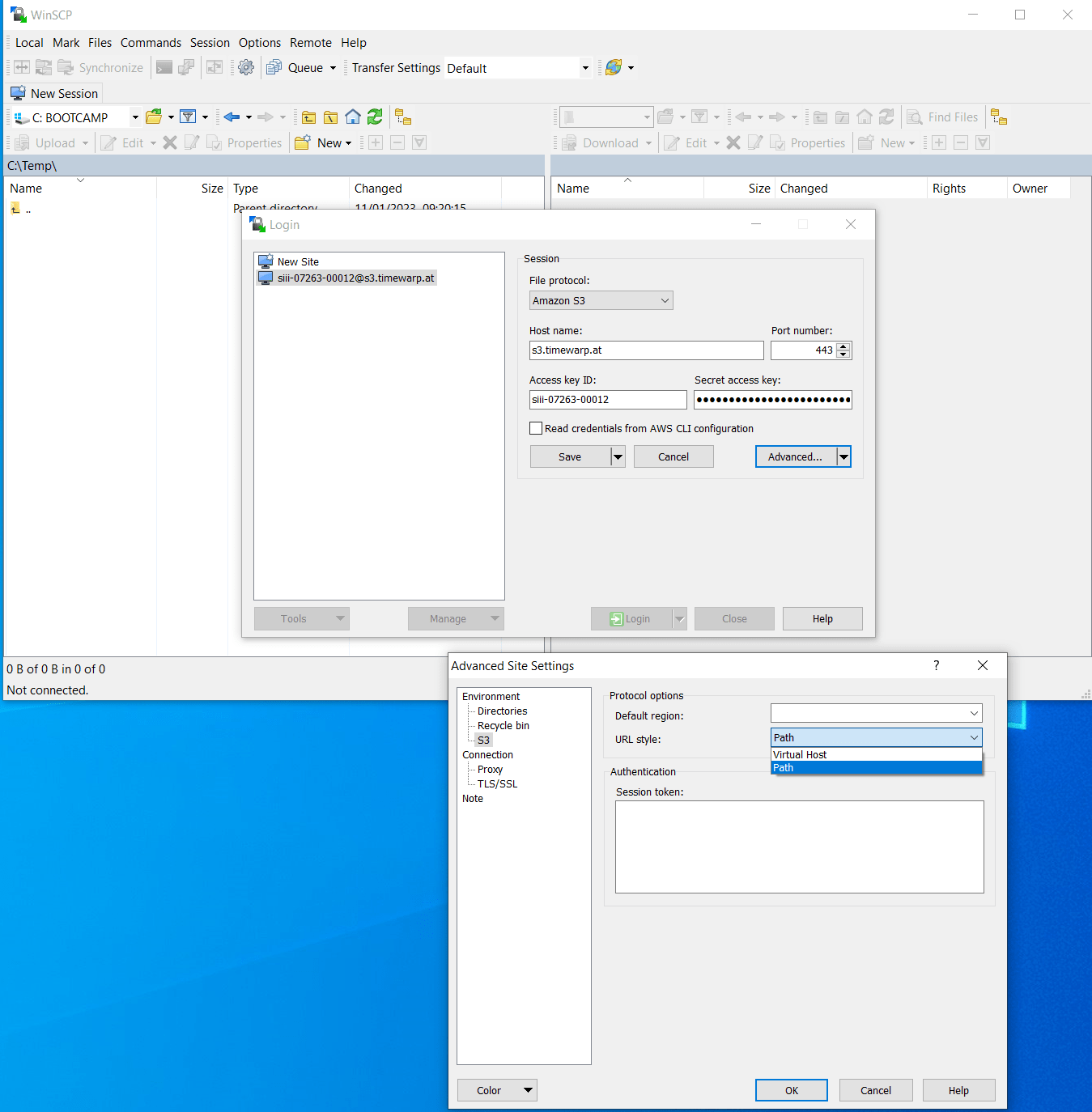The width and height of the screenshot is (1092, 1112).
Task: Open the Color picker in Advanced Site Settings
Action: pos(496,1090)
